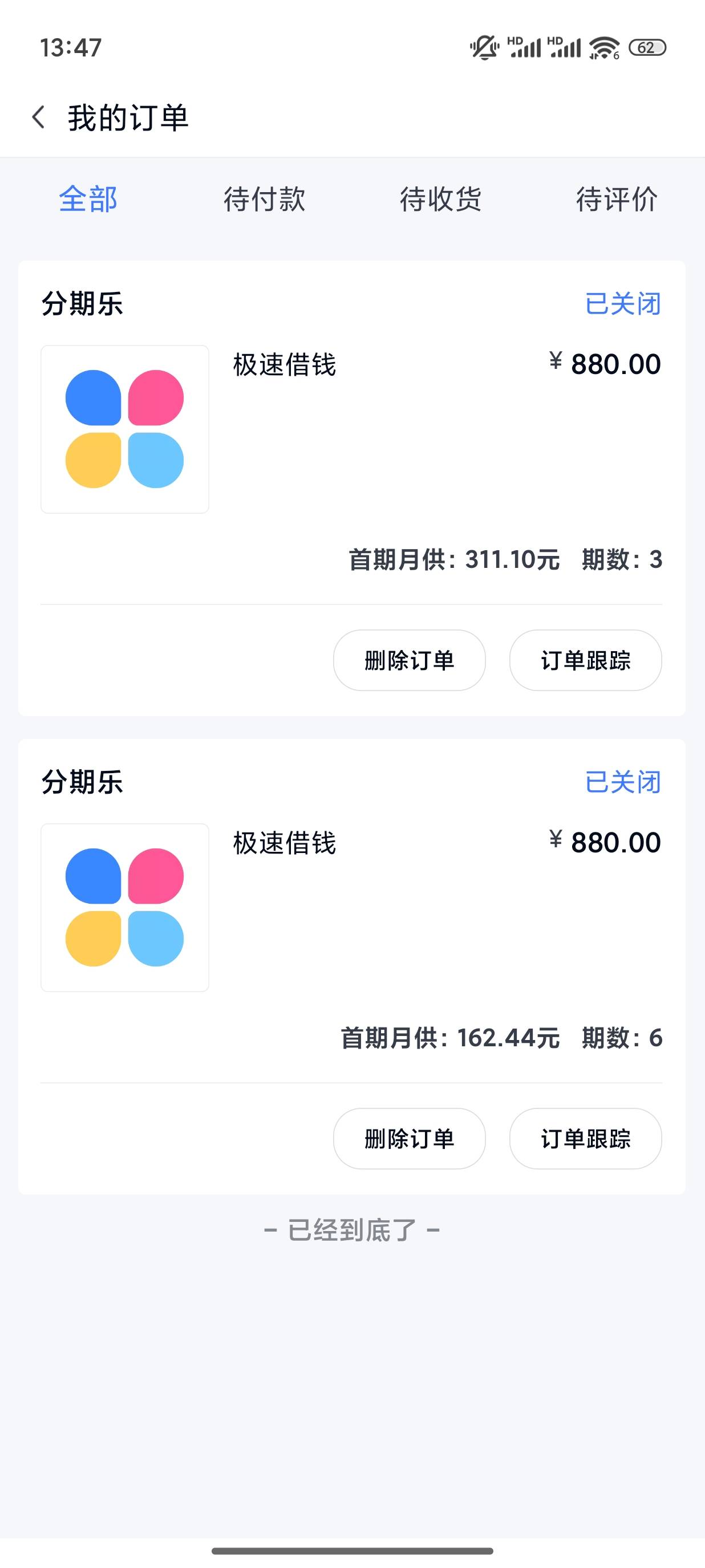Open 订单跟踪 for the first order

tap(586, 660)
